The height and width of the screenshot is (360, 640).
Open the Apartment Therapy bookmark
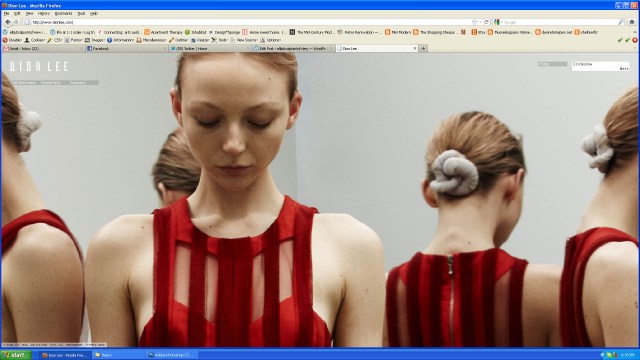click(163, 32)
